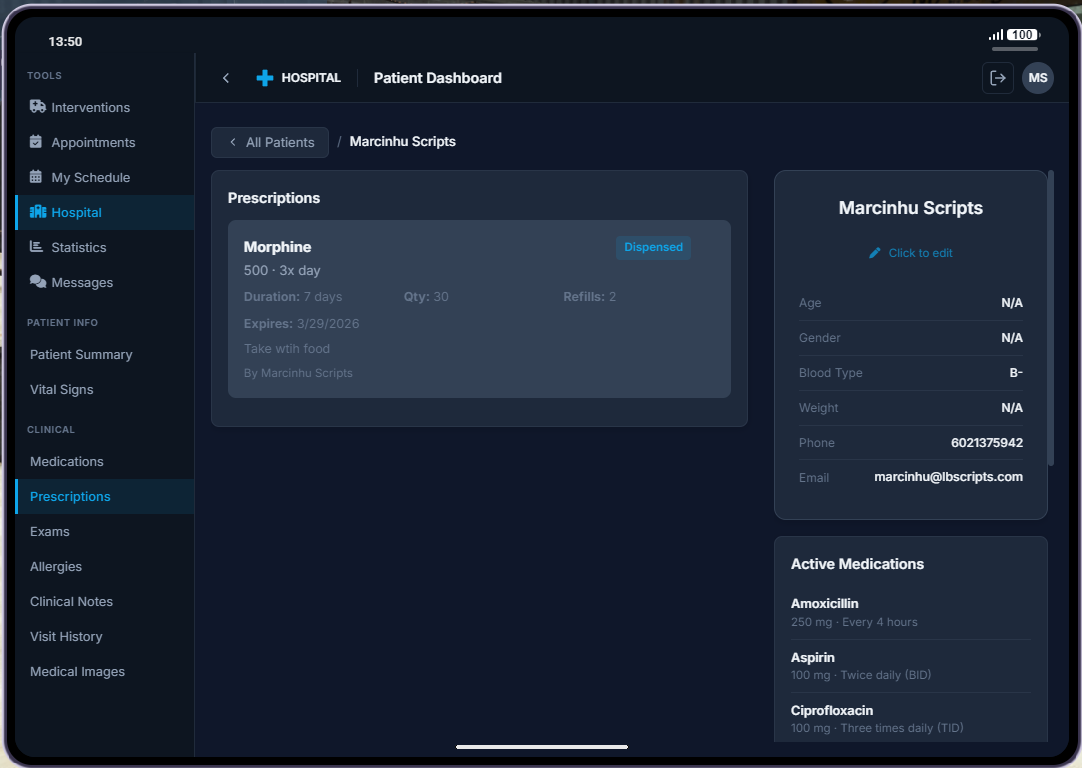Open Medical Images section
1082x768 pixels.
coord(77,671)
